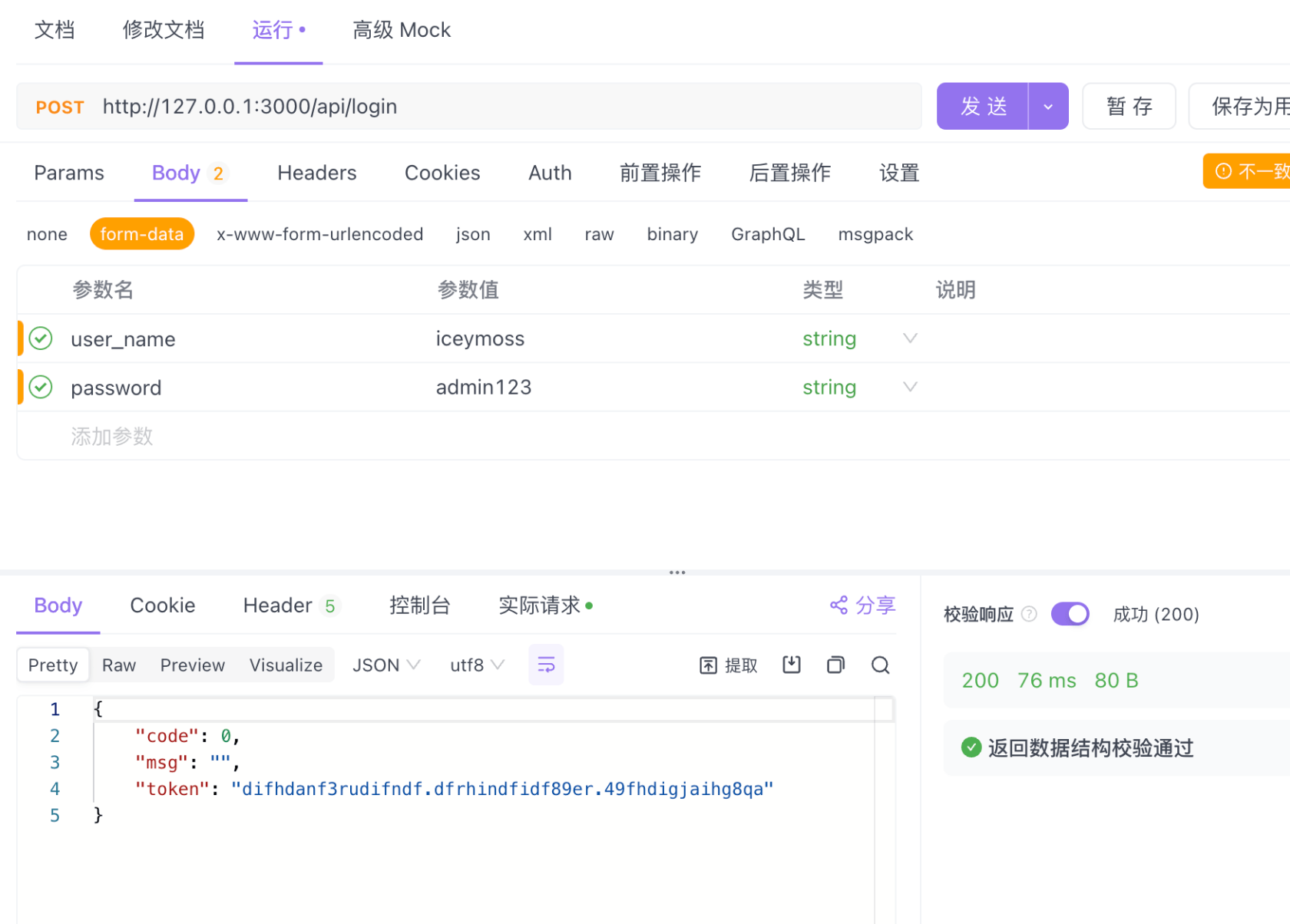
Task: Click the 添加参数 add parameter field
Action: 112,436
